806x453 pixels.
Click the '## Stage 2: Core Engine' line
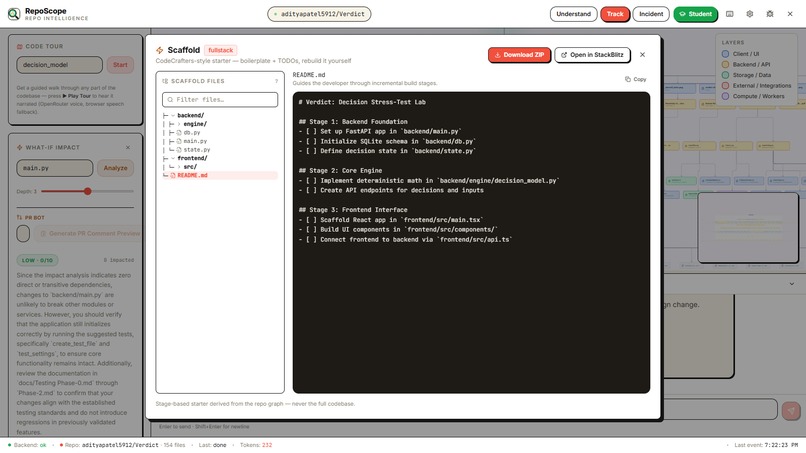click(x=340, y=171)
